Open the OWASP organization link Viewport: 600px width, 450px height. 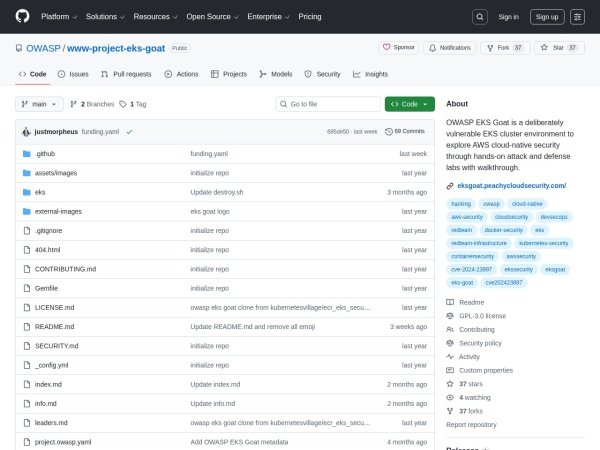[43, 48]
